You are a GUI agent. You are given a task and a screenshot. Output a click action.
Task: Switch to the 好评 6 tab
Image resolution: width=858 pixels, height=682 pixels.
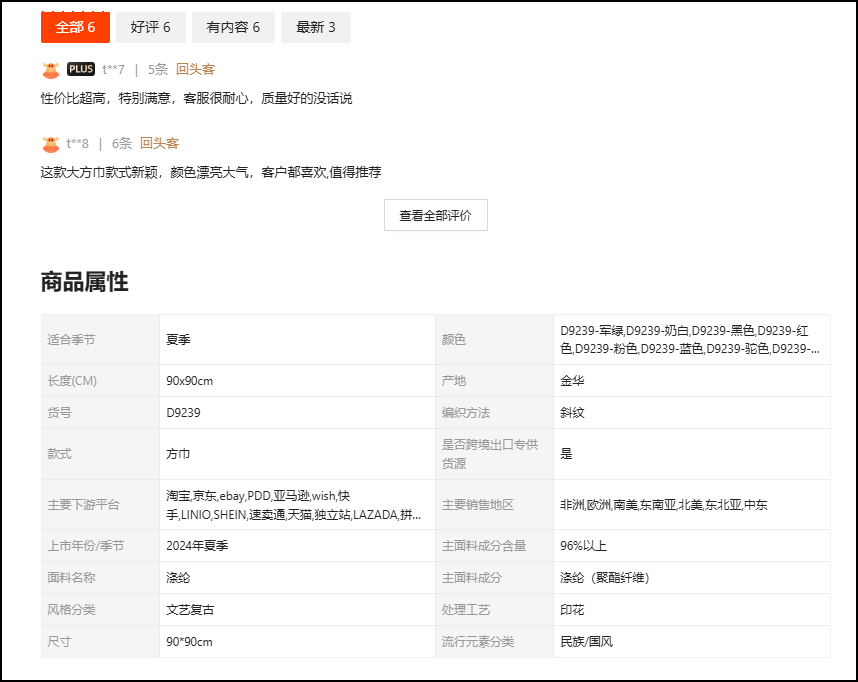[150, 27]
